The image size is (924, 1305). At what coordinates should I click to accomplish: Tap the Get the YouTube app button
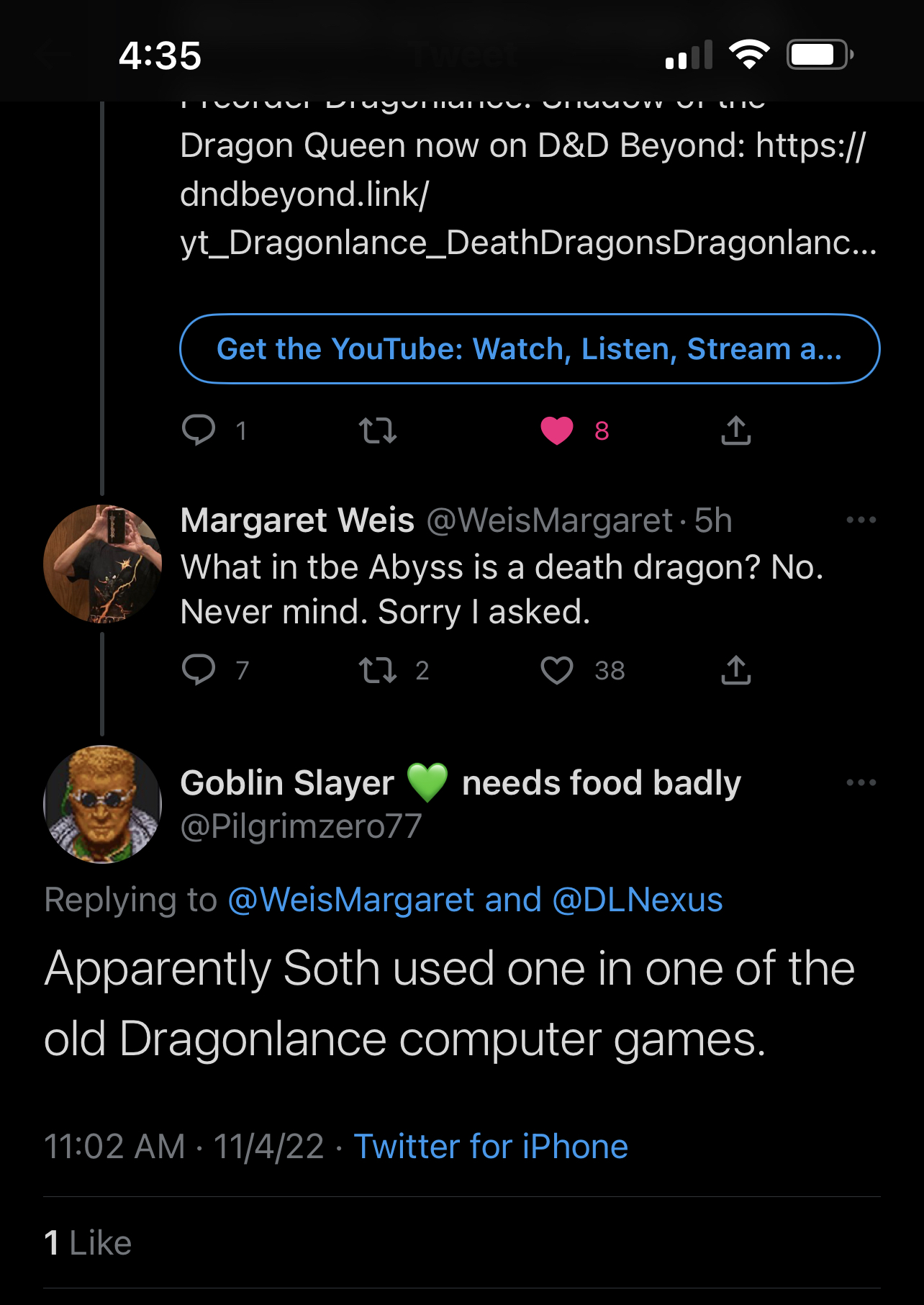point(530,349)
